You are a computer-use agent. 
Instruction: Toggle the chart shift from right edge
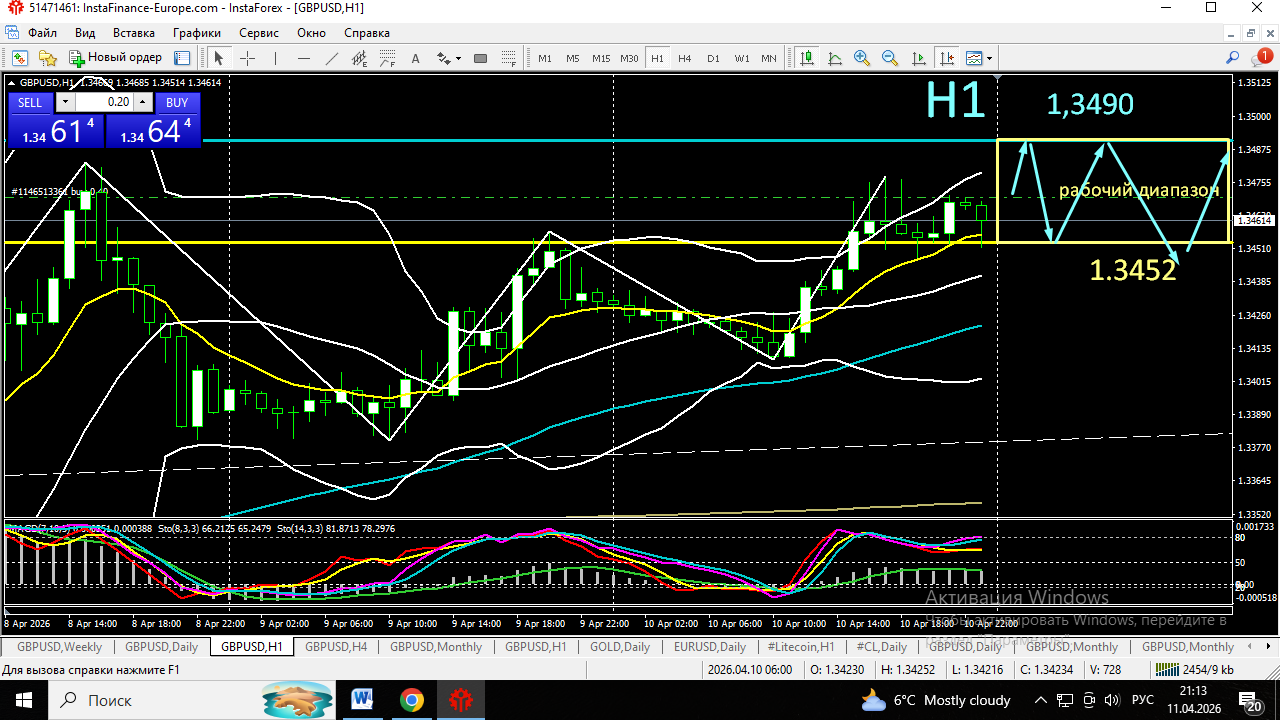[947, 58]
